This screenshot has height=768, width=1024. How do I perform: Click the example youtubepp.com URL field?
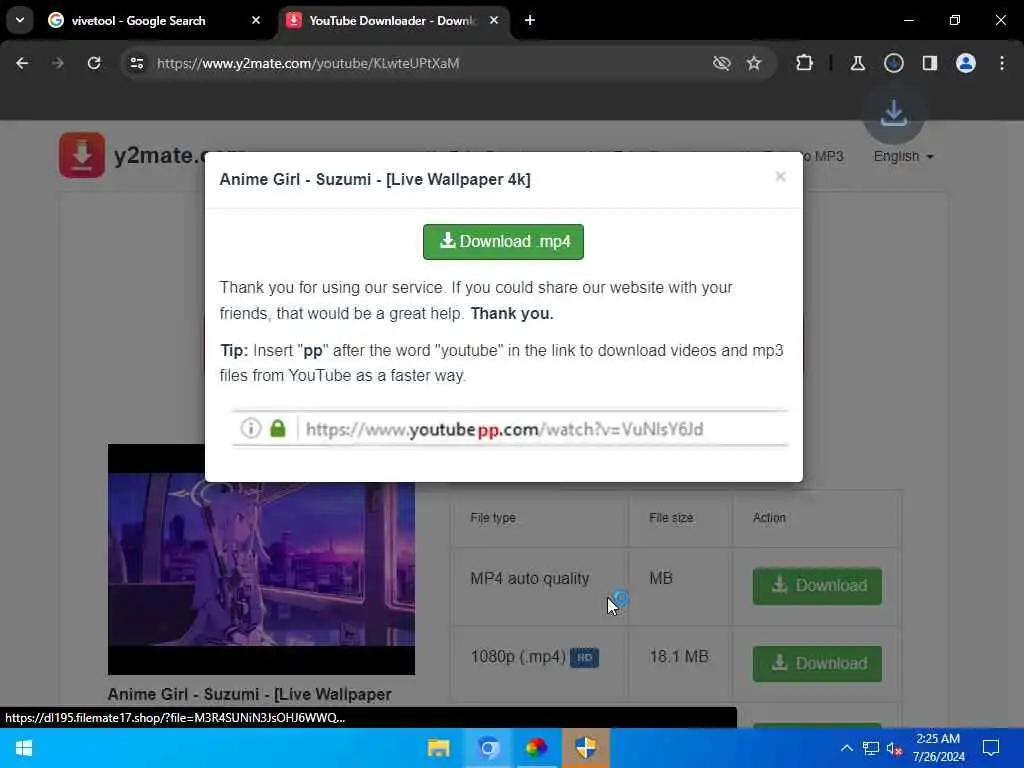pos(509,428)
